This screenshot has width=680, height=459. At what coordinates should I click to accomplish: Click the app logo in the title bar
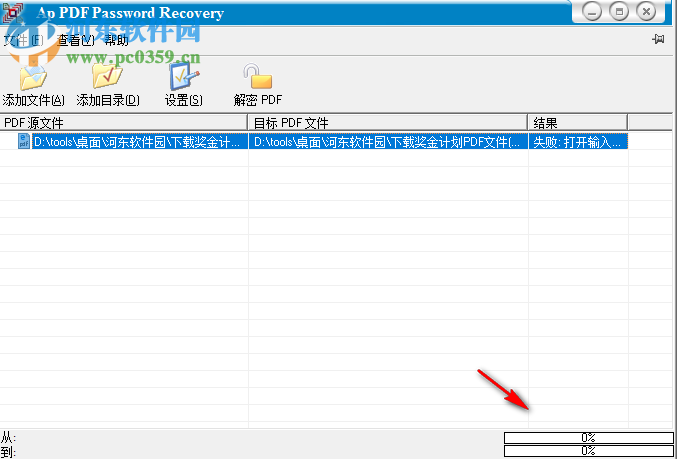[x=13, y=12]
